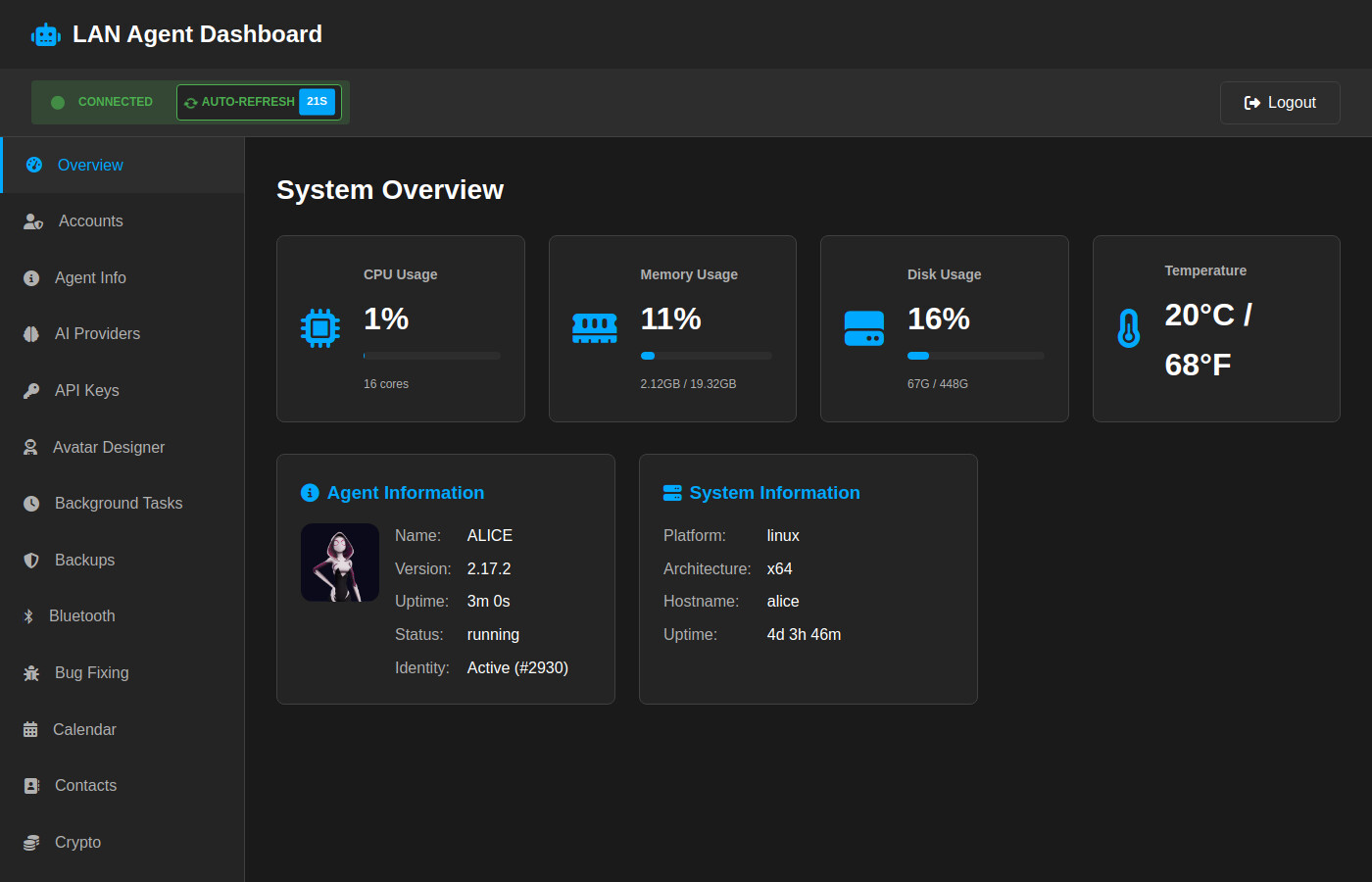
Task: Click the ALICE avatar thumbnail
Action: 340,562
